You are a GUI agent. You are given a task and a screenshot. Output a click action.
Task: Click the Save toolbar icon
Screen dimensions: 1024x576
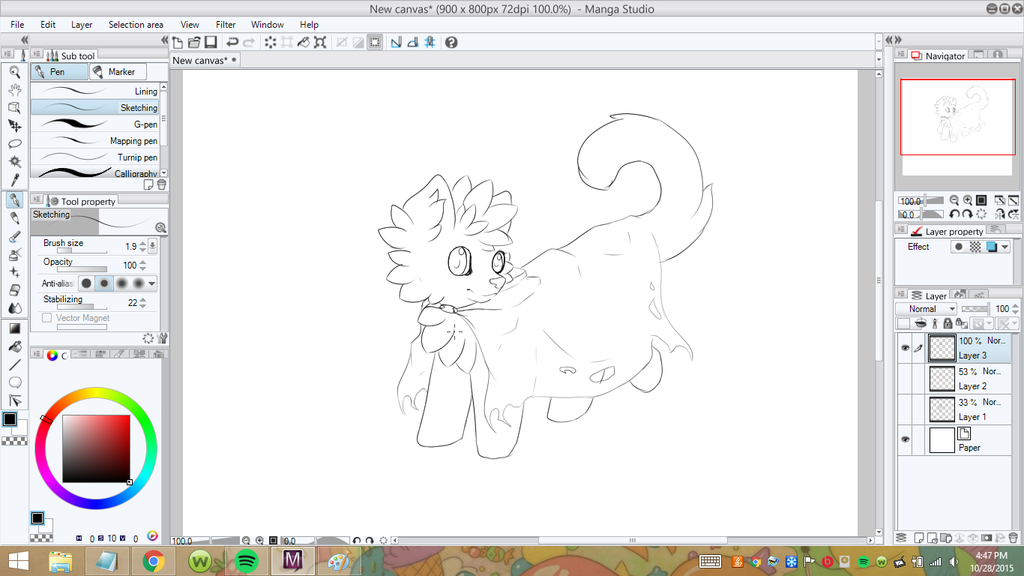tap(210, 42)
